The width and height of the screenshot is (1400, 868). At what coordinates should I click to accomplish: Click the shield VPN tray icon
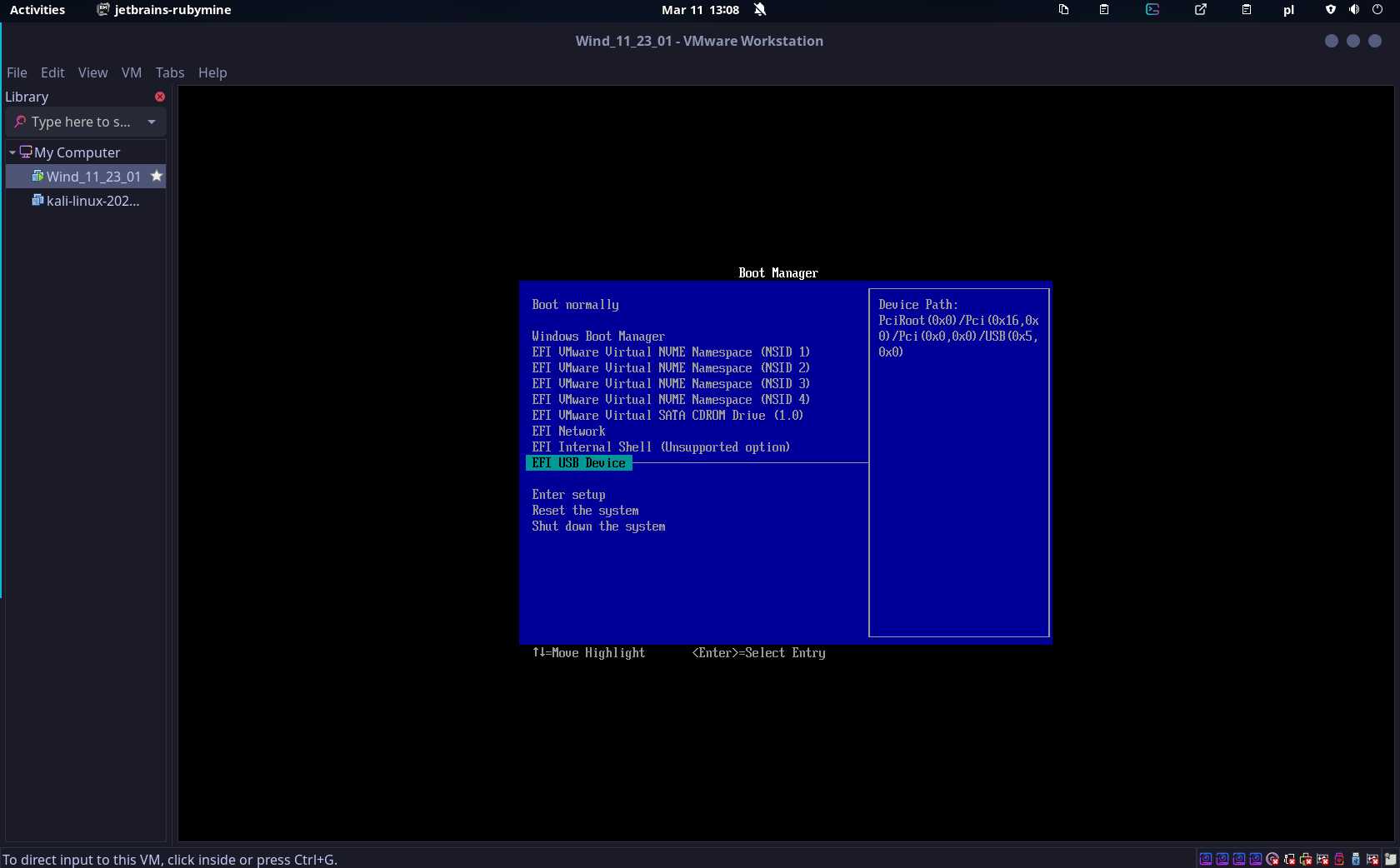1331,10
